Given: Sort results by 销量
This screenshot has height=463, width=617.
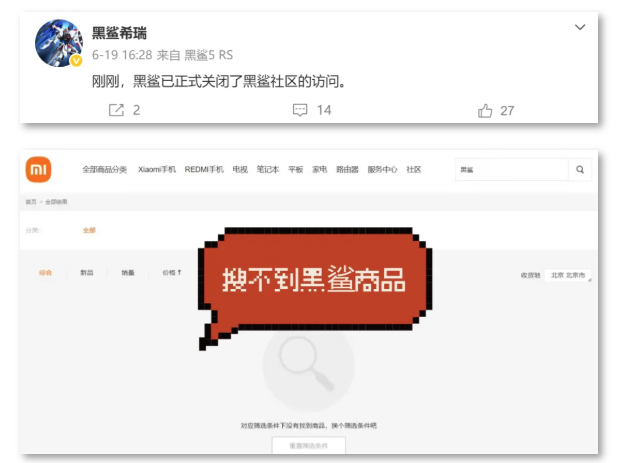Looking at the screenshot, I should click(128, 272).
